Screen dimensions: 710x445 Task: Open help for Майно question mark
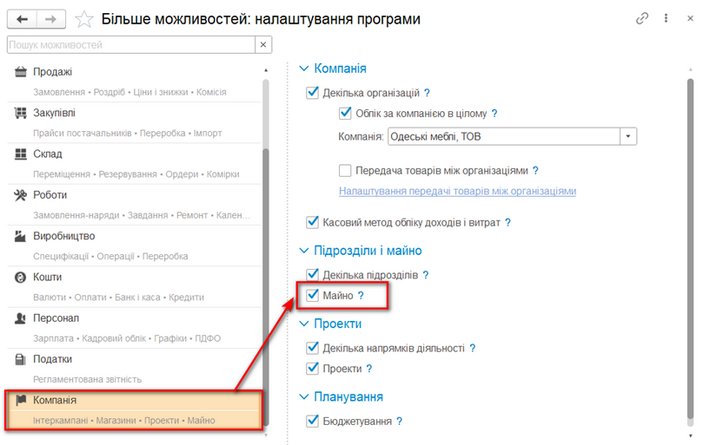(361, 295)
